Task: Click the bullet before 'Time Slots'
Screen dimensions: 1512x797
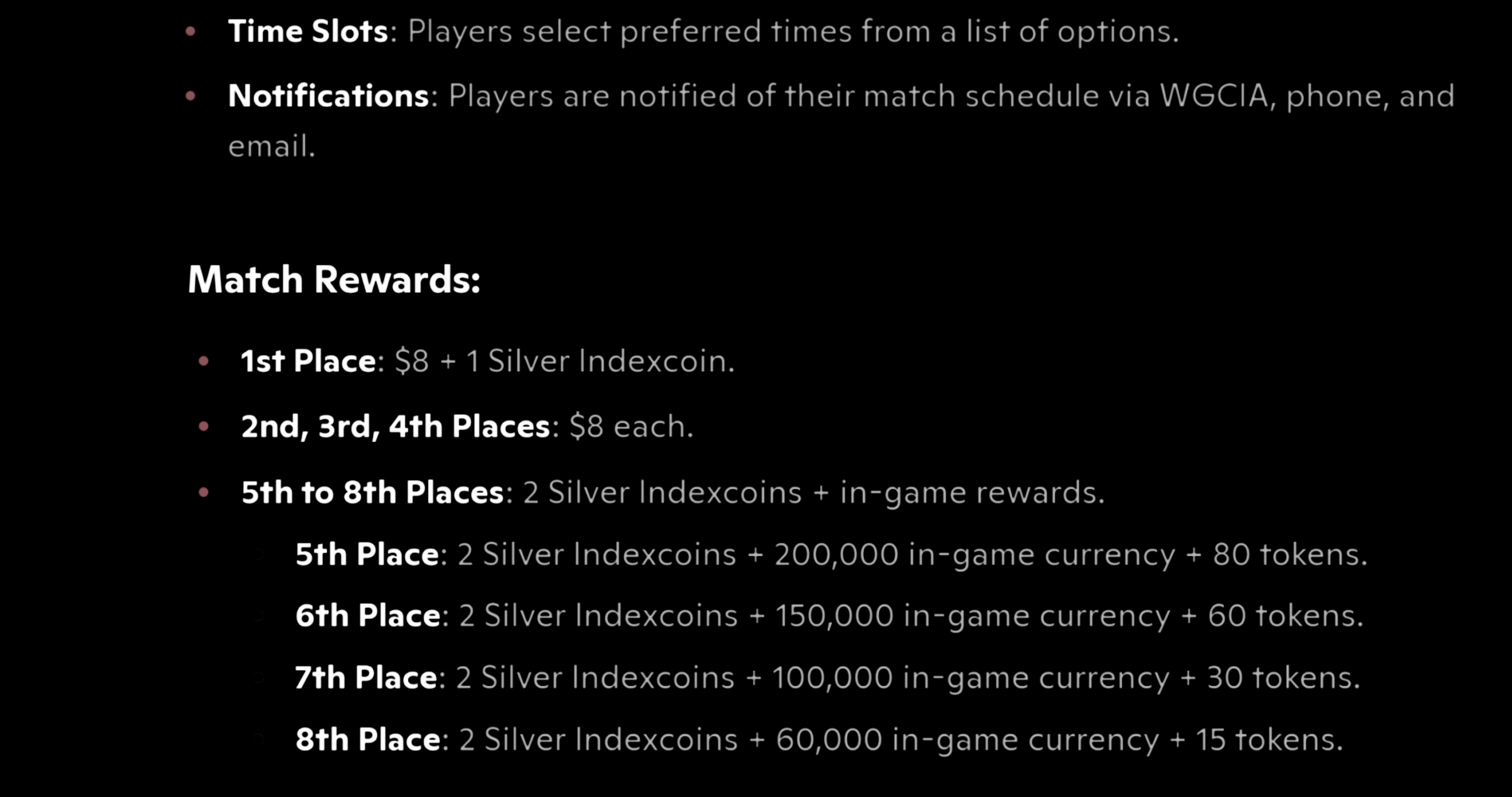Action: pos(190,31)
